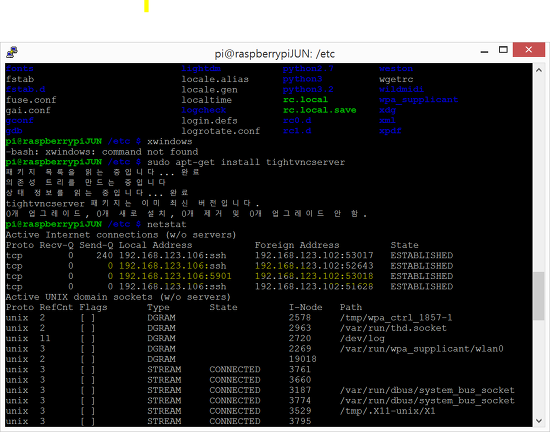
Task: Click 'Active Internet connections (w/o servers)' line
Action: [x=121, y=235]
